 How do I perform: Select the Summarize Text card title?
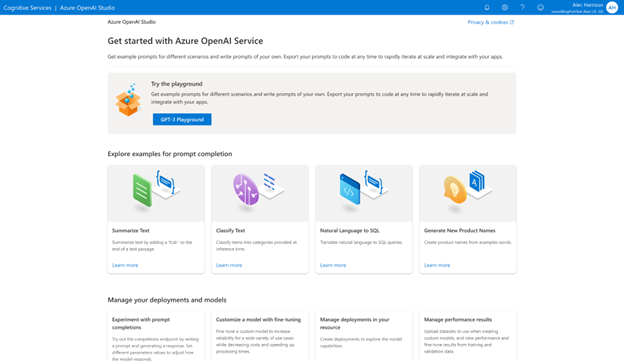pos(131,230)
